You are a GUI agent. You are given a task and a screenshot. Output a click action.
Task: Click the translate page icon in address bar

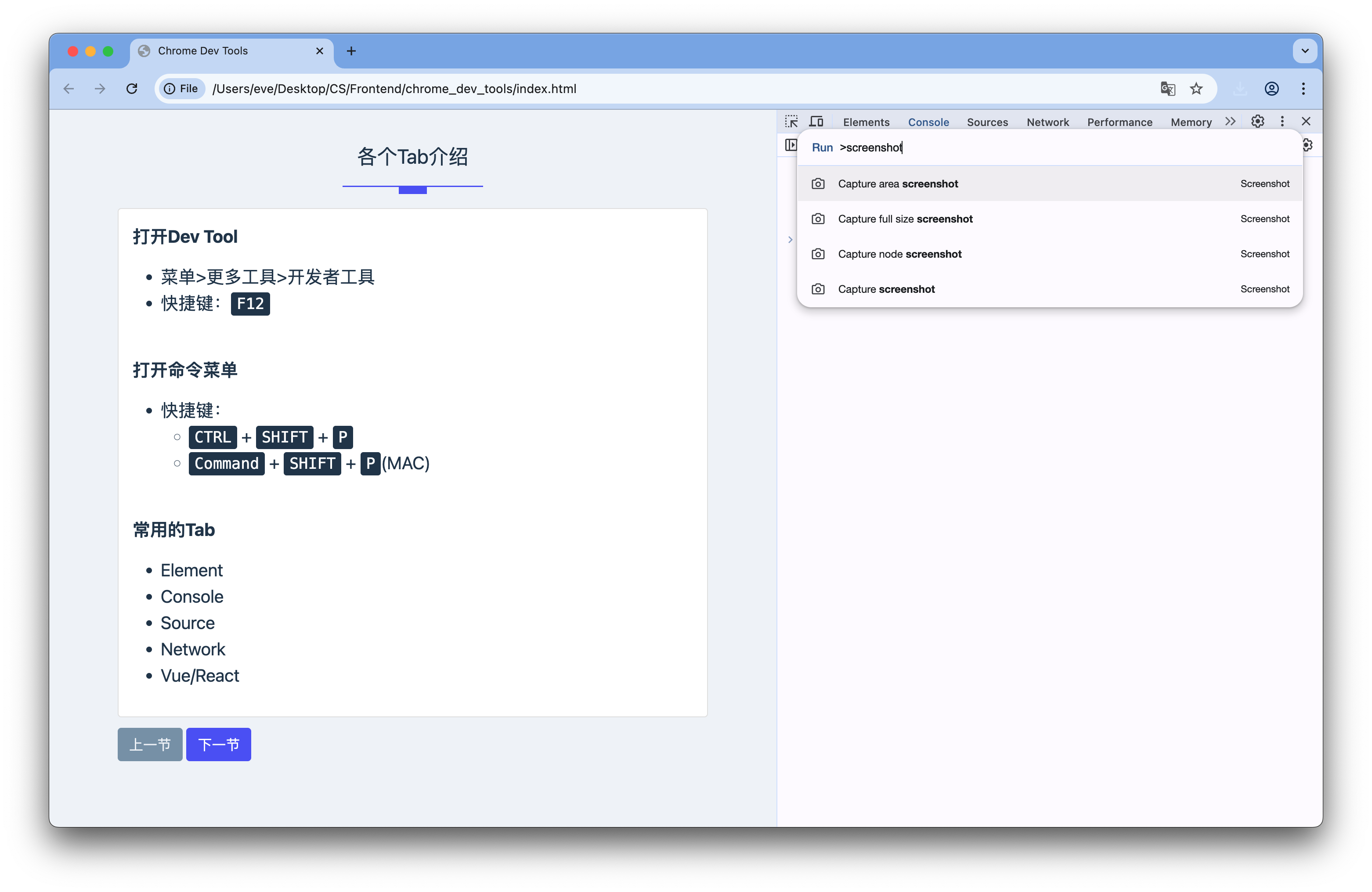[x=1168, y=88]
